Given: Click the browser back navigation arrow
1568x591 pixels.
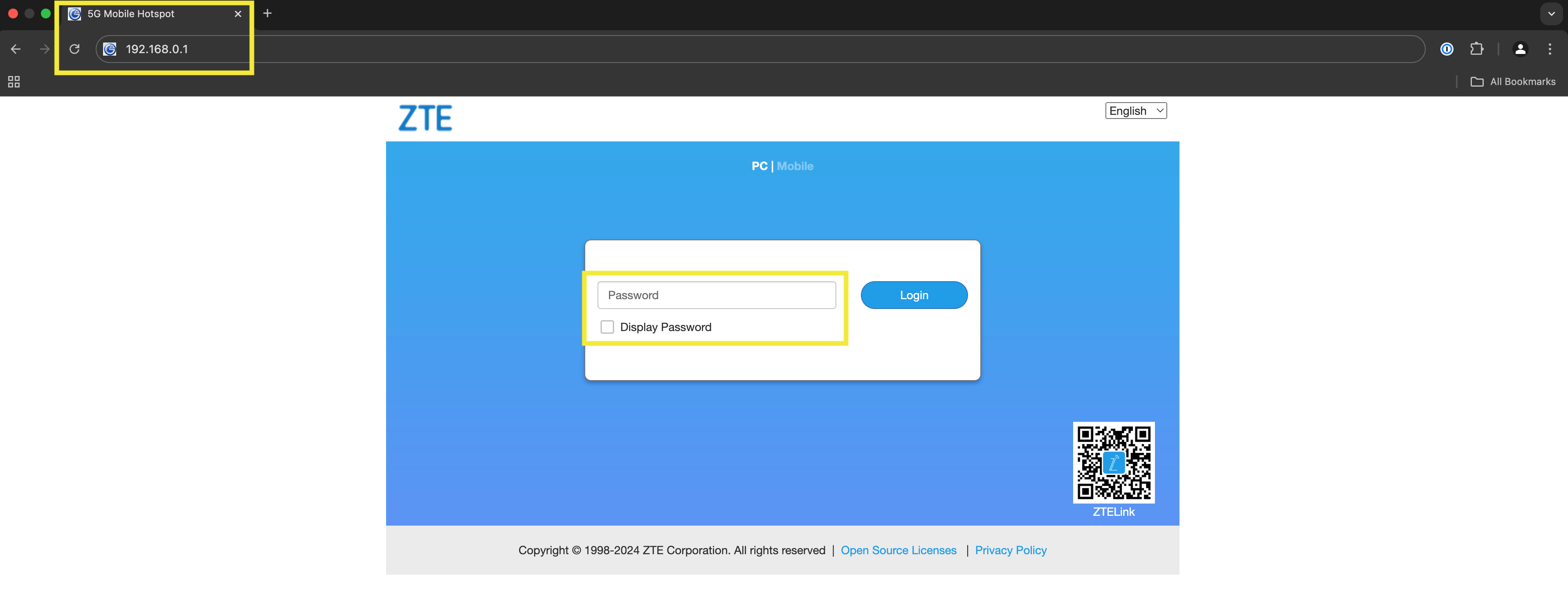Looking at the screenshot, I should point(15,49).
